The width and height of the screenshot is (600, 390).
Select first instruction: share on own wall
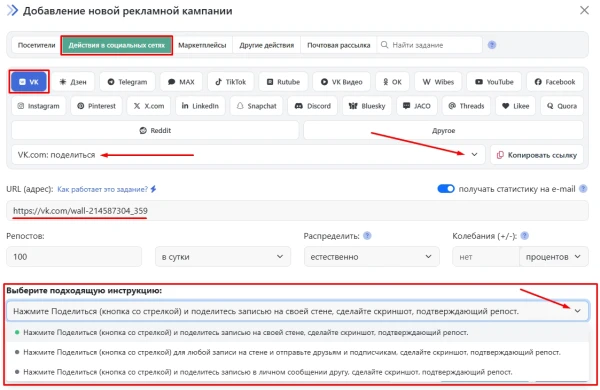pos(298,333)
